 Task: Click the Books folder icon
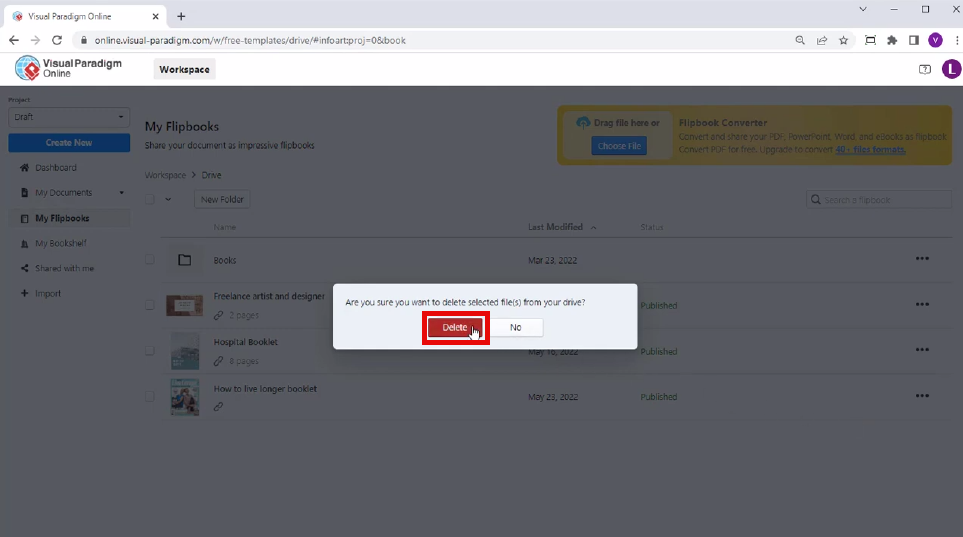tap(185, 260)
